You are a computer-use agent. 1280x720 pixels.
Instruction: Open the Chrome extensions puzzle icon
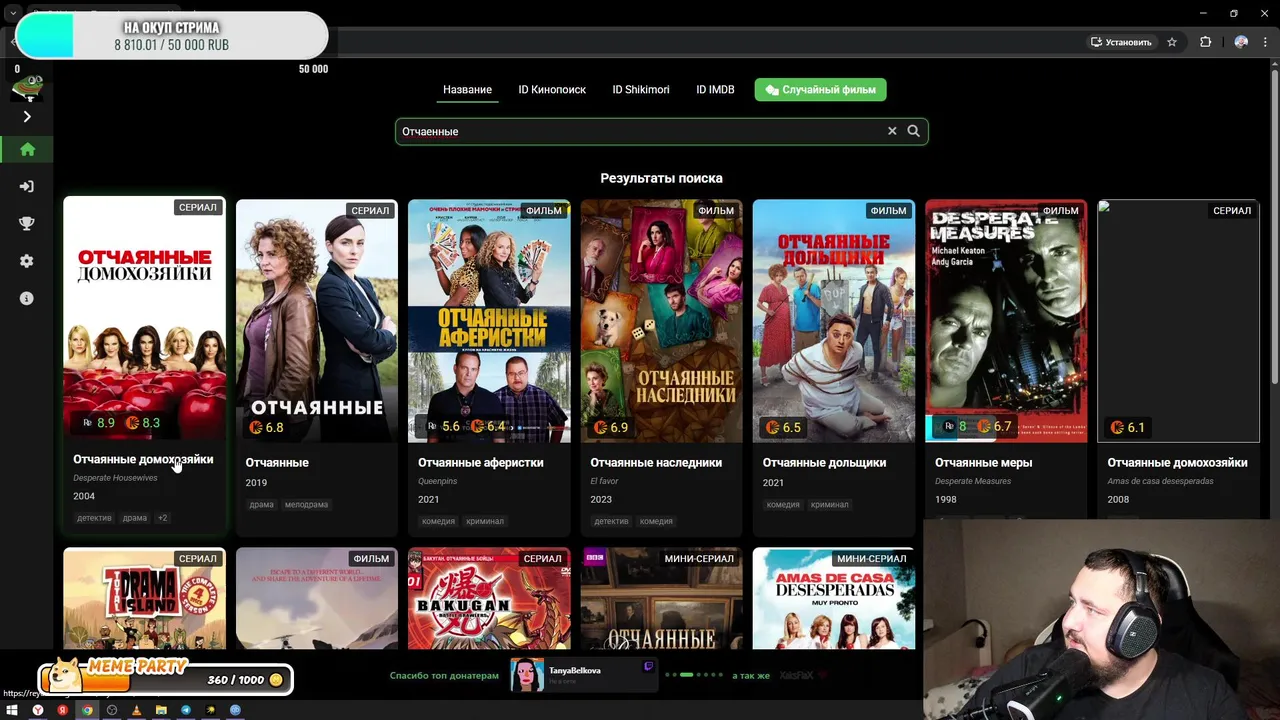[x=1205, y=42]
